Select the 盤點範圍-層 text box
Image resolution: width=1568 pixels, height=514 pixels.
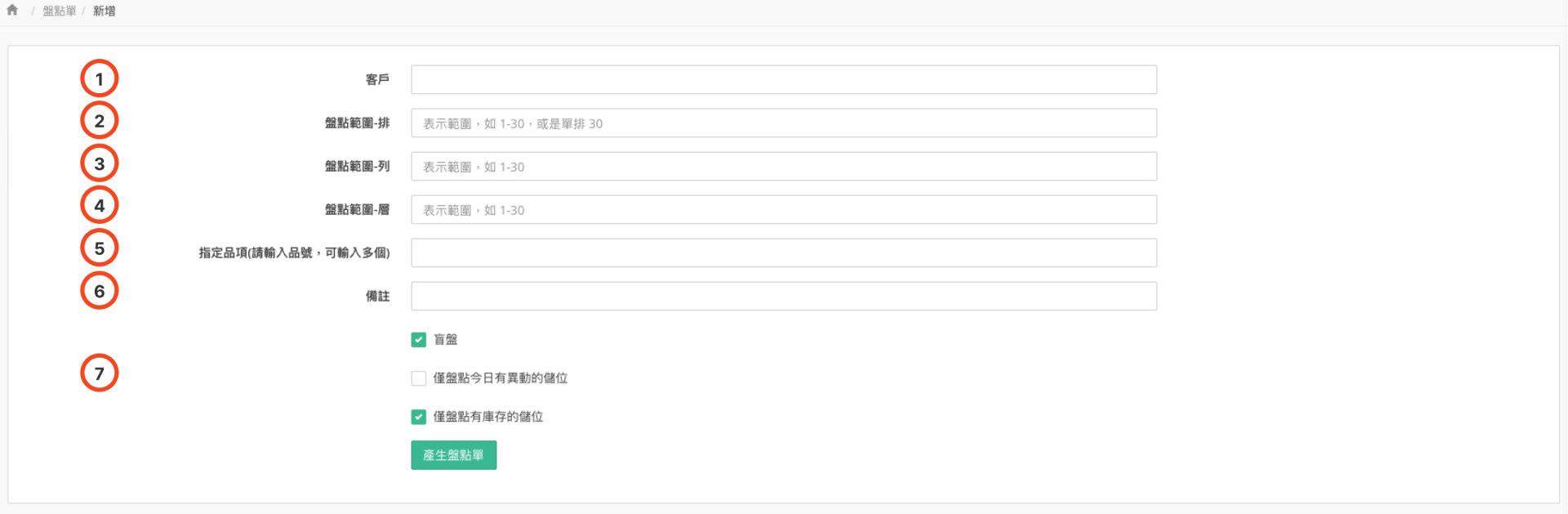pyautogui.click(x=783, y=210)
